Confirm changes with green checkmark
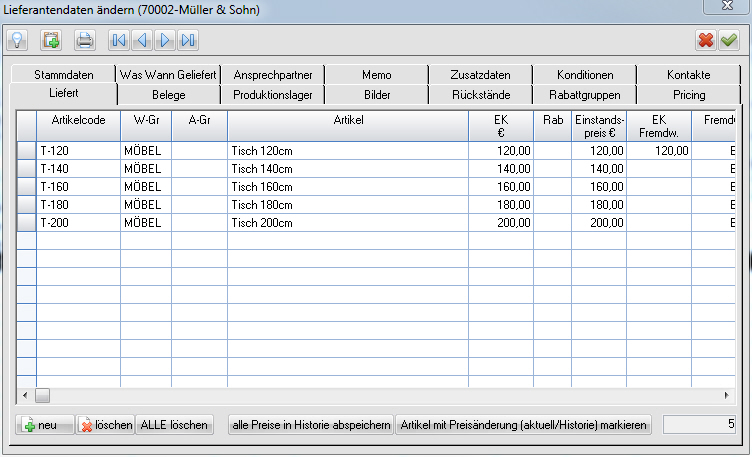Screen dimensions: 752x457 729,40
